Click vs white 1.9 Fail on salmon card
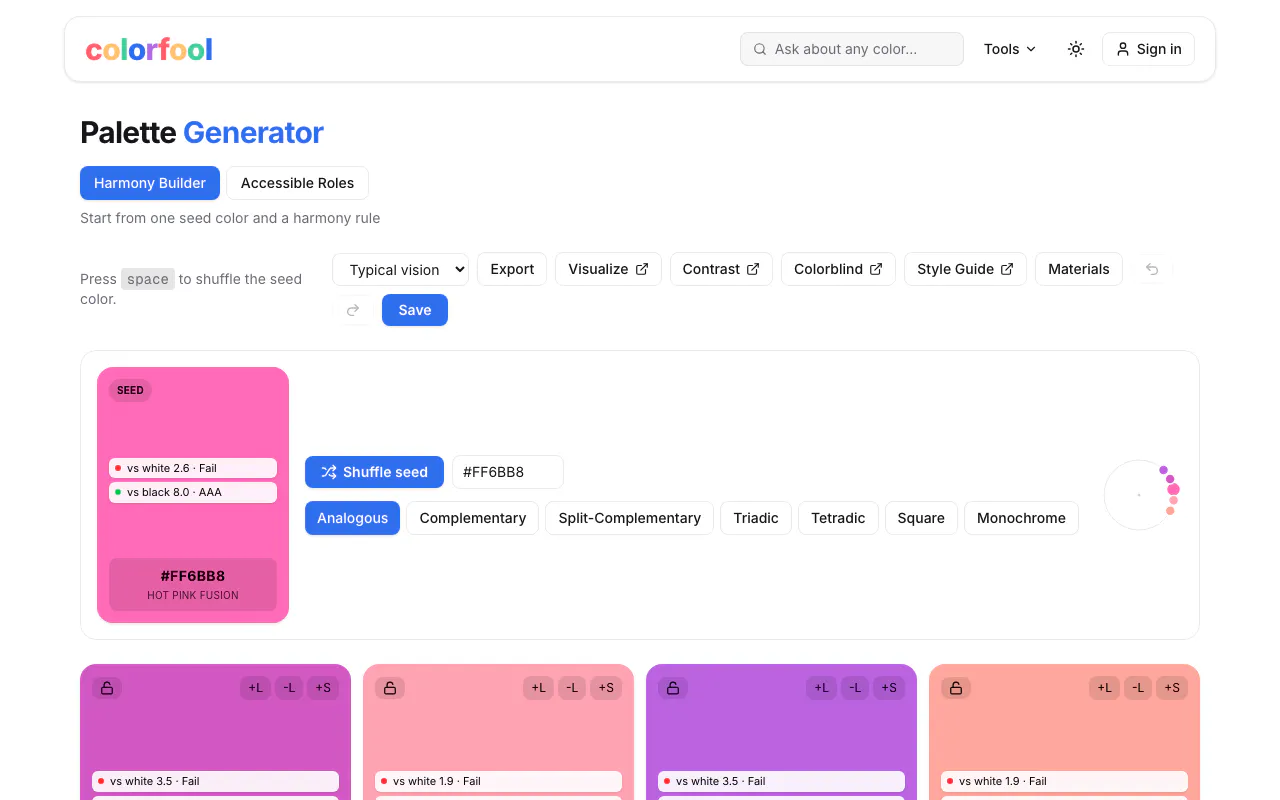1280x800 pixels. tap(1064, 781)
